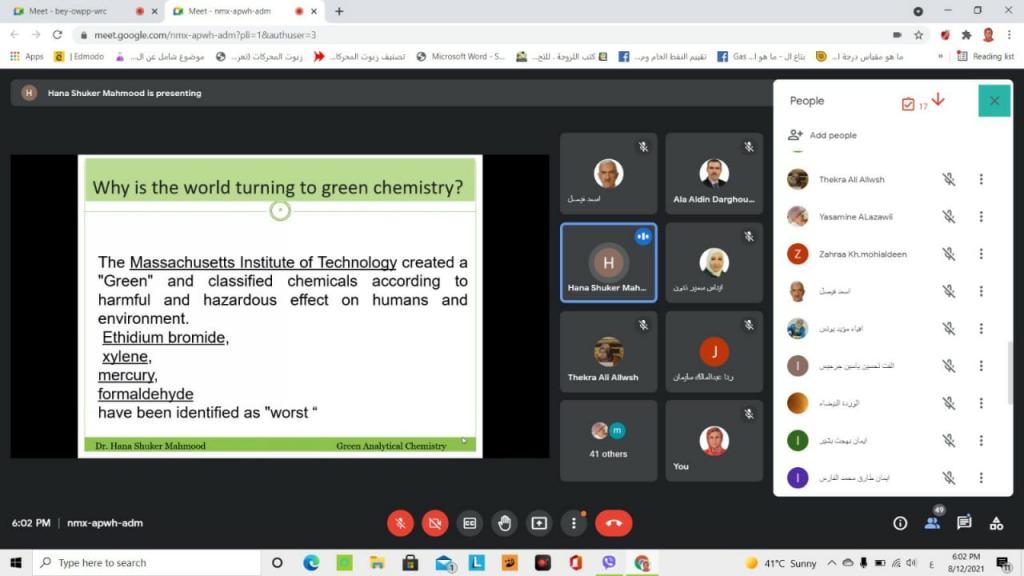Turn on captions with the CC button

tap(469, 523)
